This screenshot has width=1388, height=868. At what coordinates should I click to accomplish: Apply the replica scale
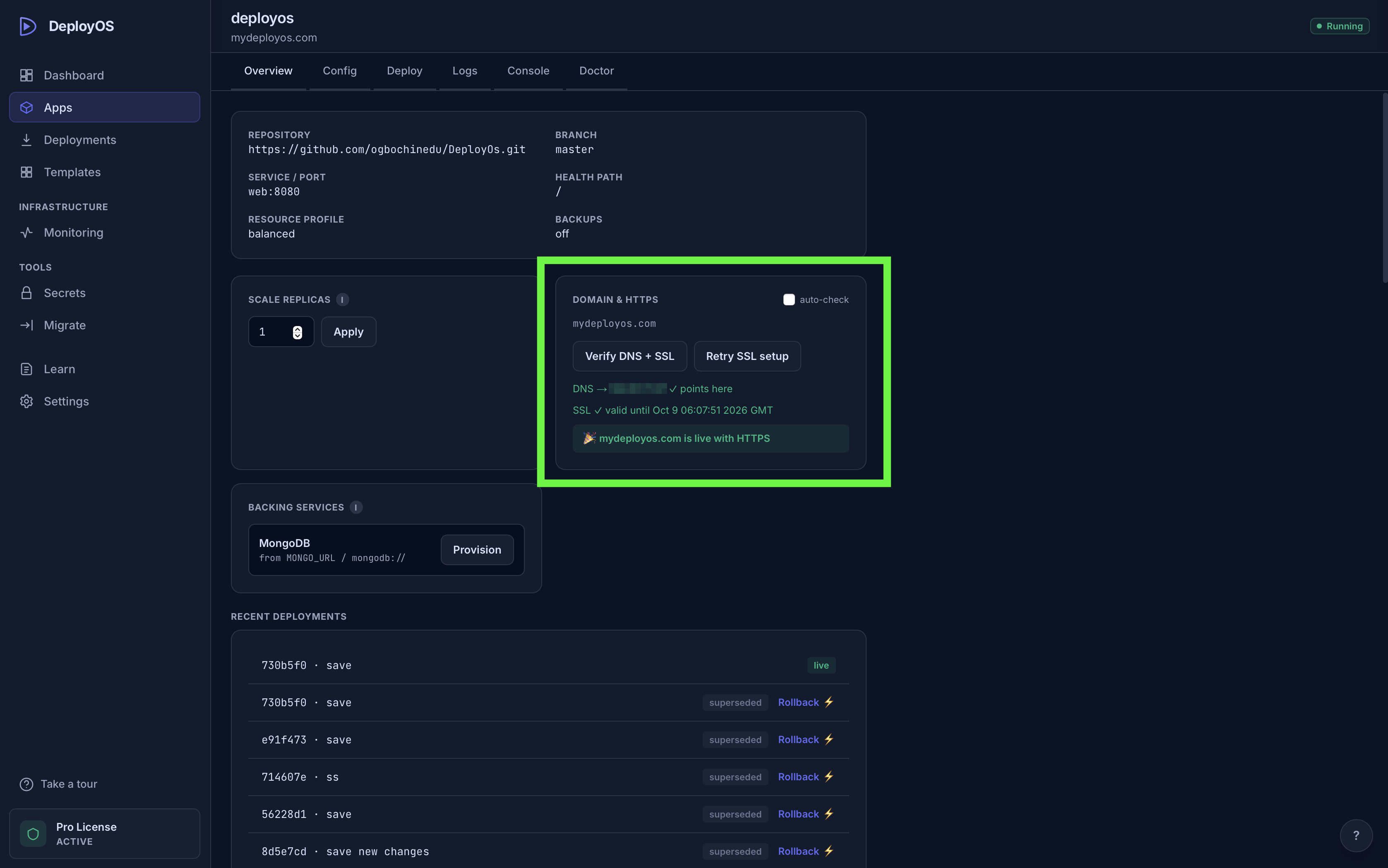tap(348, 332)
